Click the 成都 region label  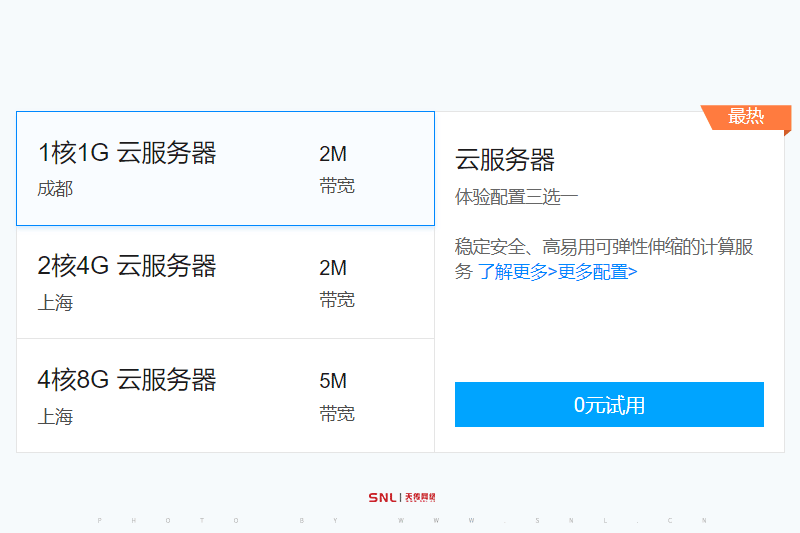(x=55, y=188)
